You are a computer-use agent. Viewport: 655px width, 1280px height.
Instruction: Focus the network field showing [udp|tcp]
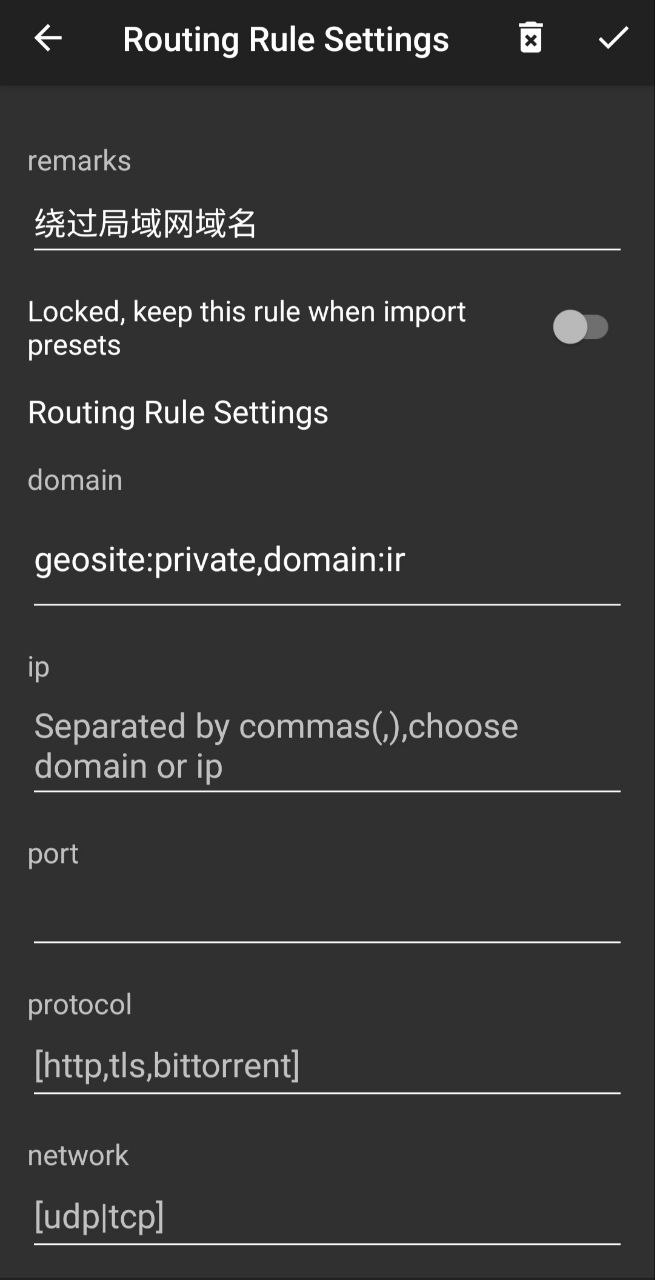tap(327, 1216)
